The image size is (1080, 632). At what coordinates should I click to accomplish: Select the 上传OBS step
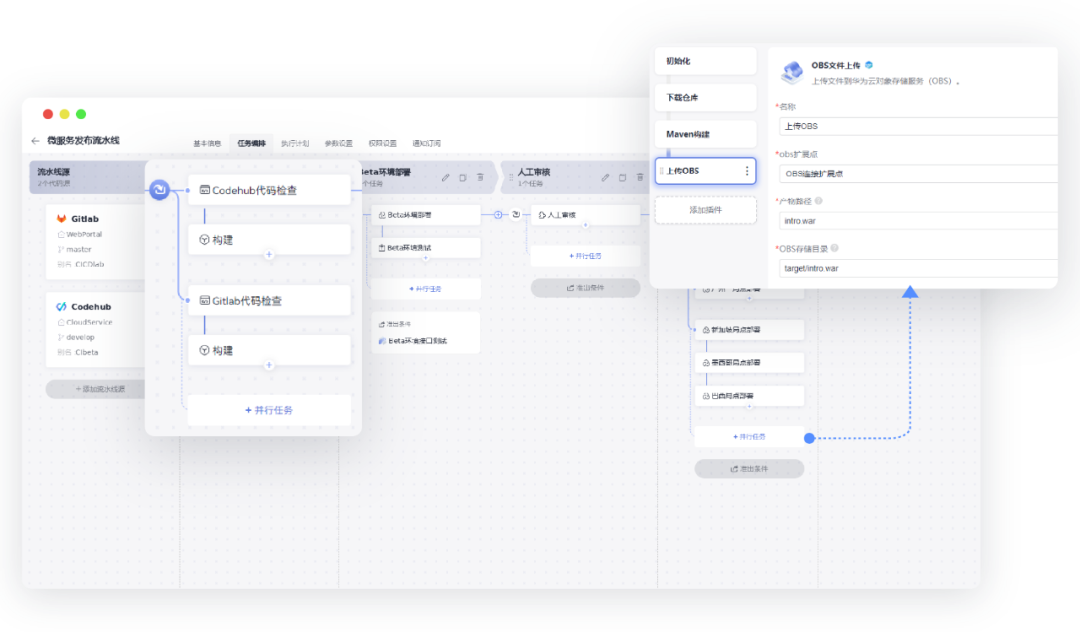(705, 171)
